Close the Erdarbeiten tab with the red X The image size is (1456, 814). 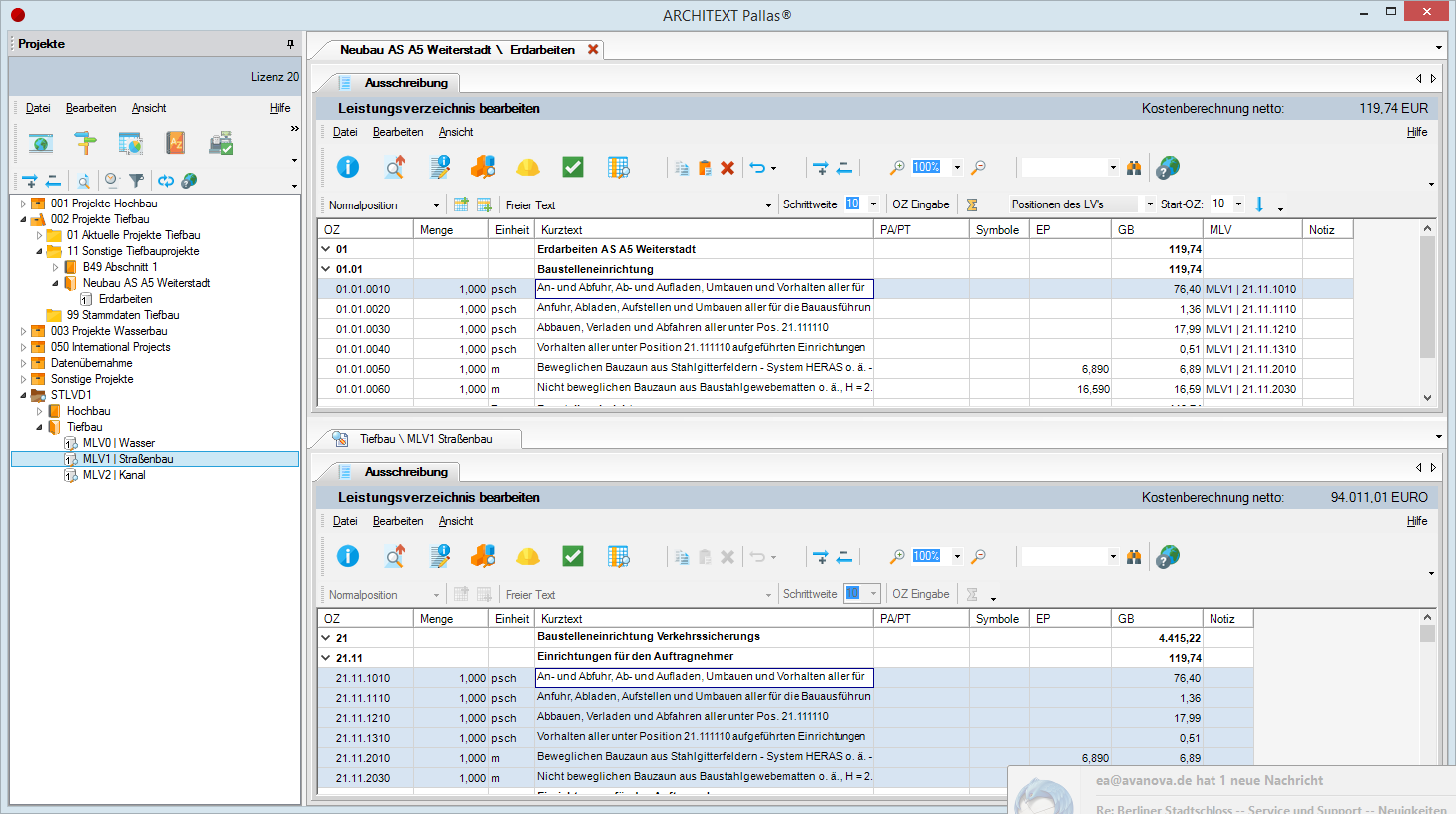pyautogui.click(x=593, y=49)
